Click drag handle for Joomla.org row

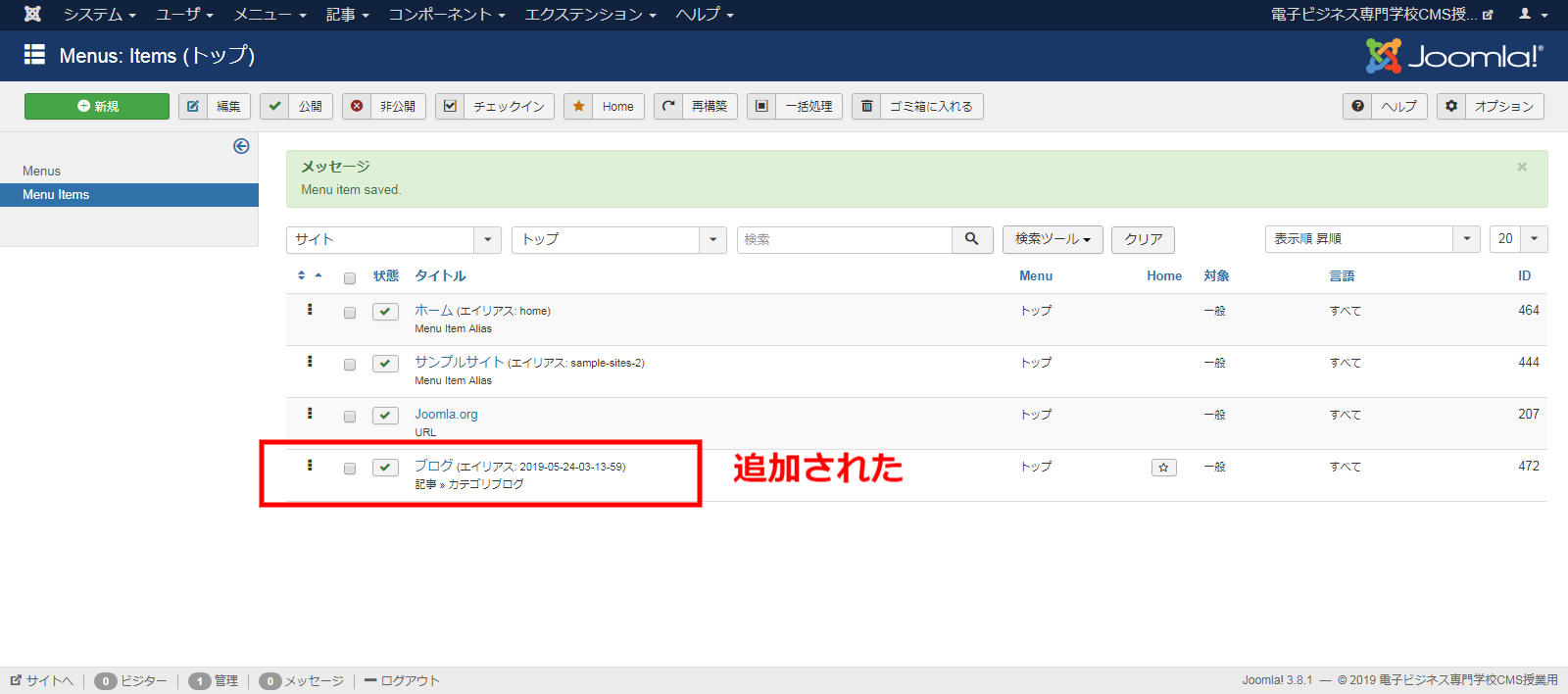click(310, 414)
